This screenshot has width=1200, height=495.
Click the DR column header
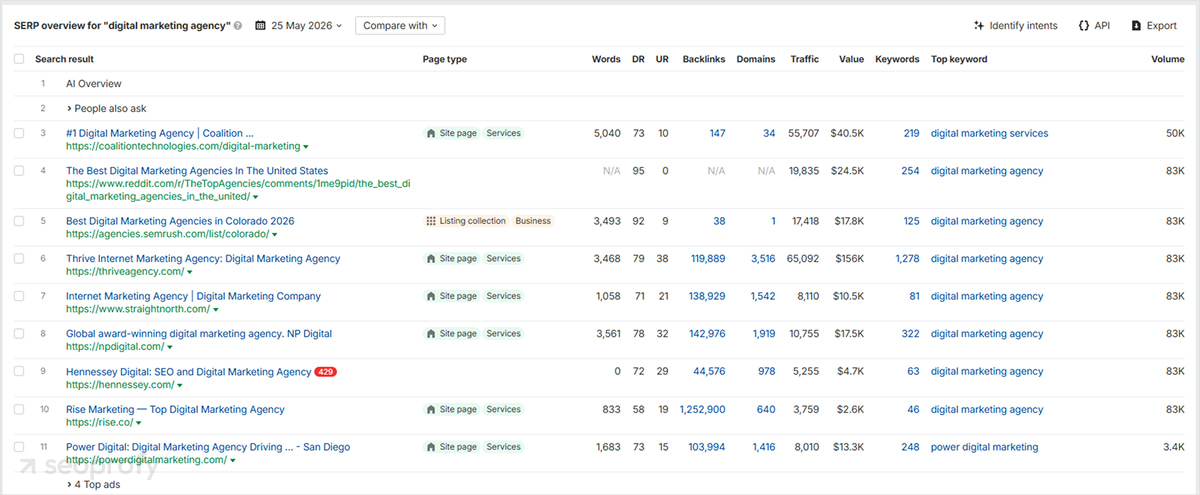point(638,59)
